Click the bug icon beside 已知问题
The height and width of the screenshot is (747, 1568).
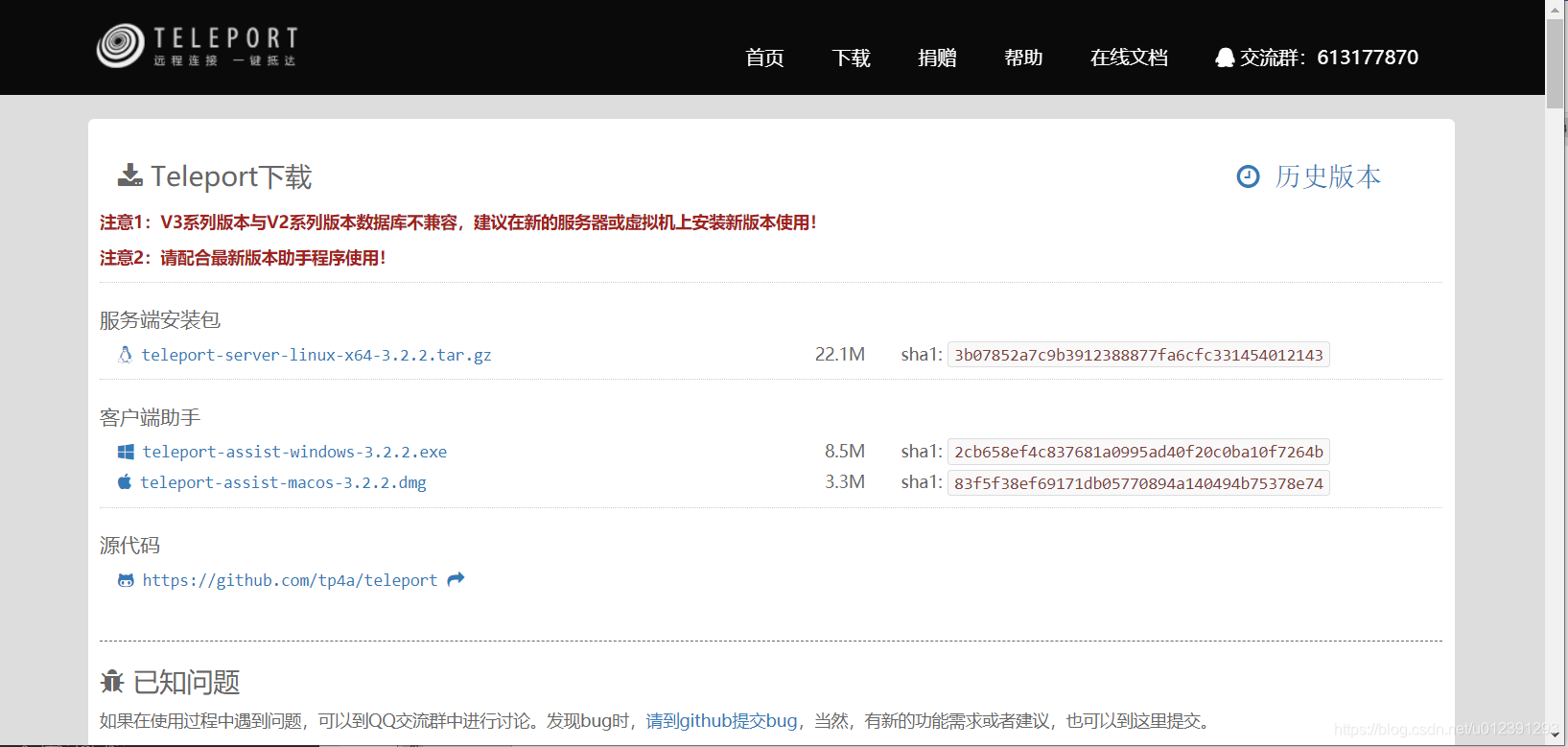click(x=112, y=682)
